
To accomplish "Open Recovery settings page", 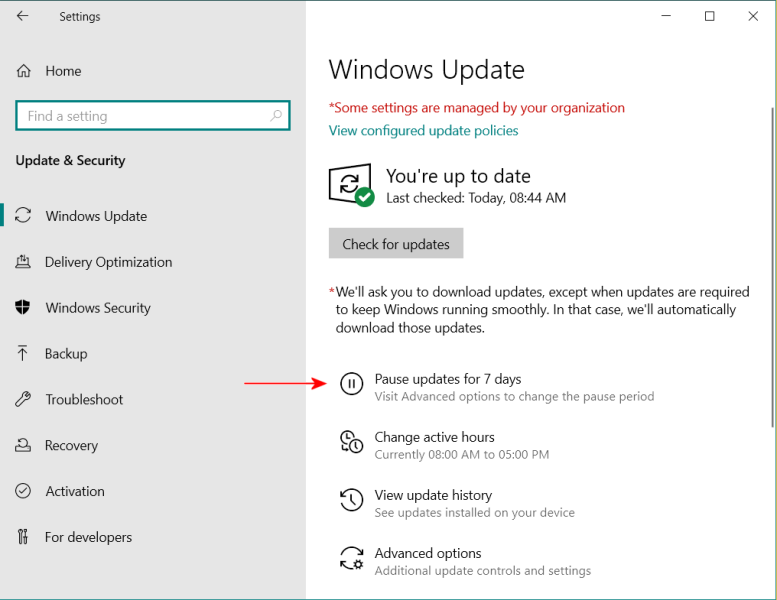I will tap(71, 446).
